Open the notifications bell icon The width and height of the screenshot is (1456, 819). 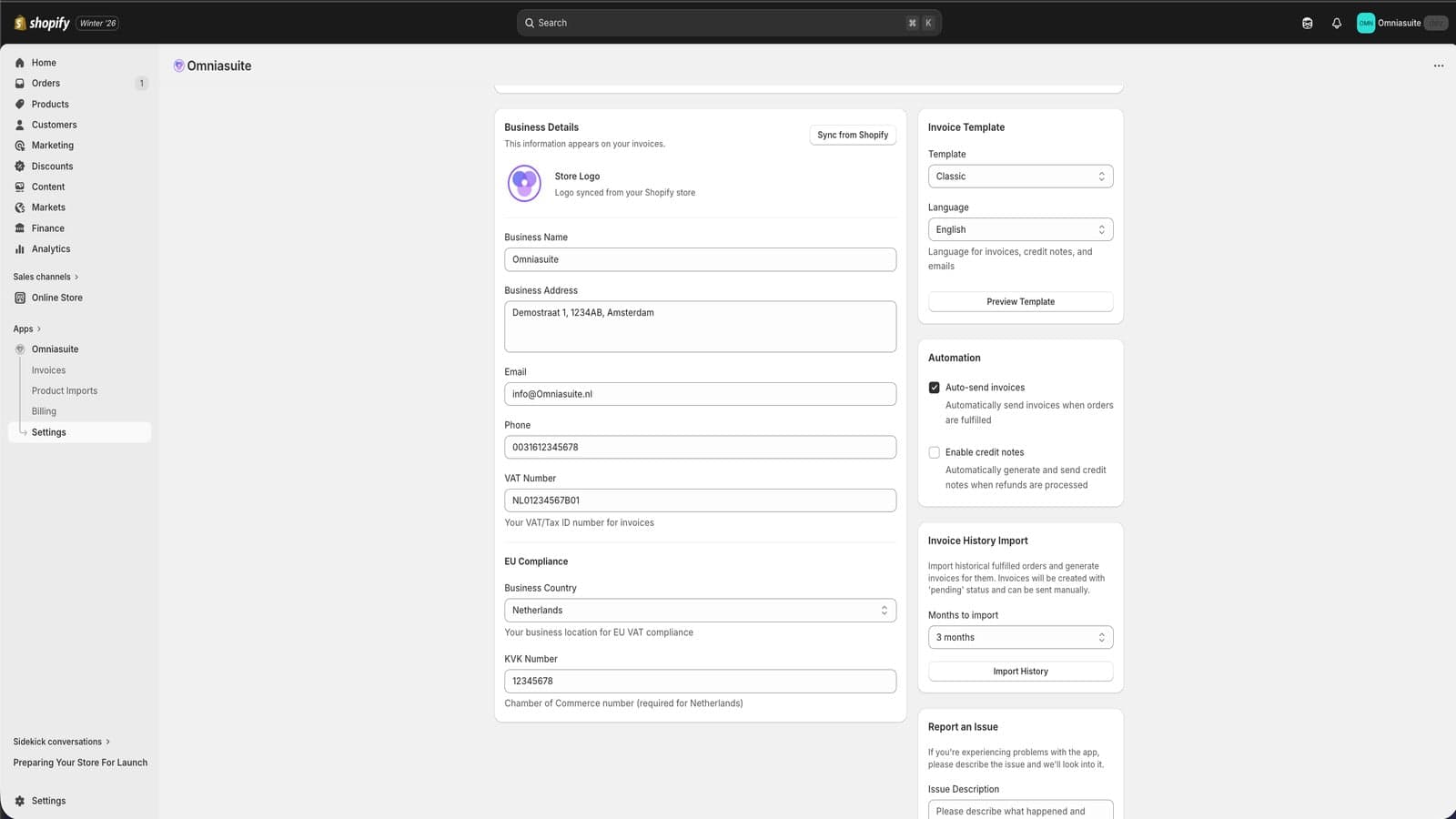point(1337,24)
